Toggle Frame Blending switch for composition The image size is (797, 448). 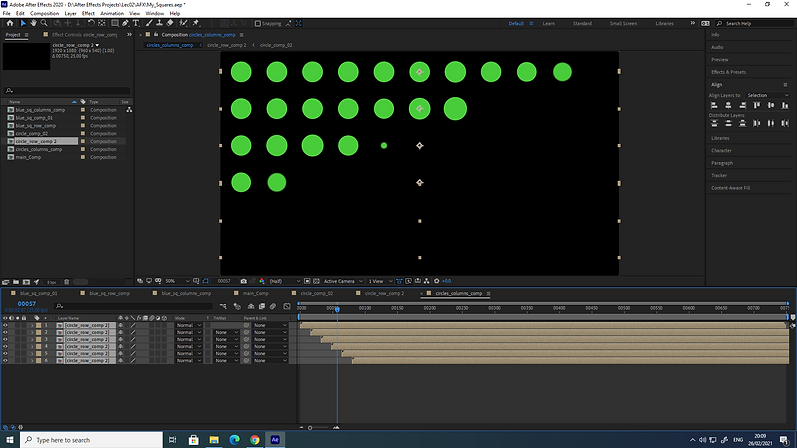(x=262, y=306)
